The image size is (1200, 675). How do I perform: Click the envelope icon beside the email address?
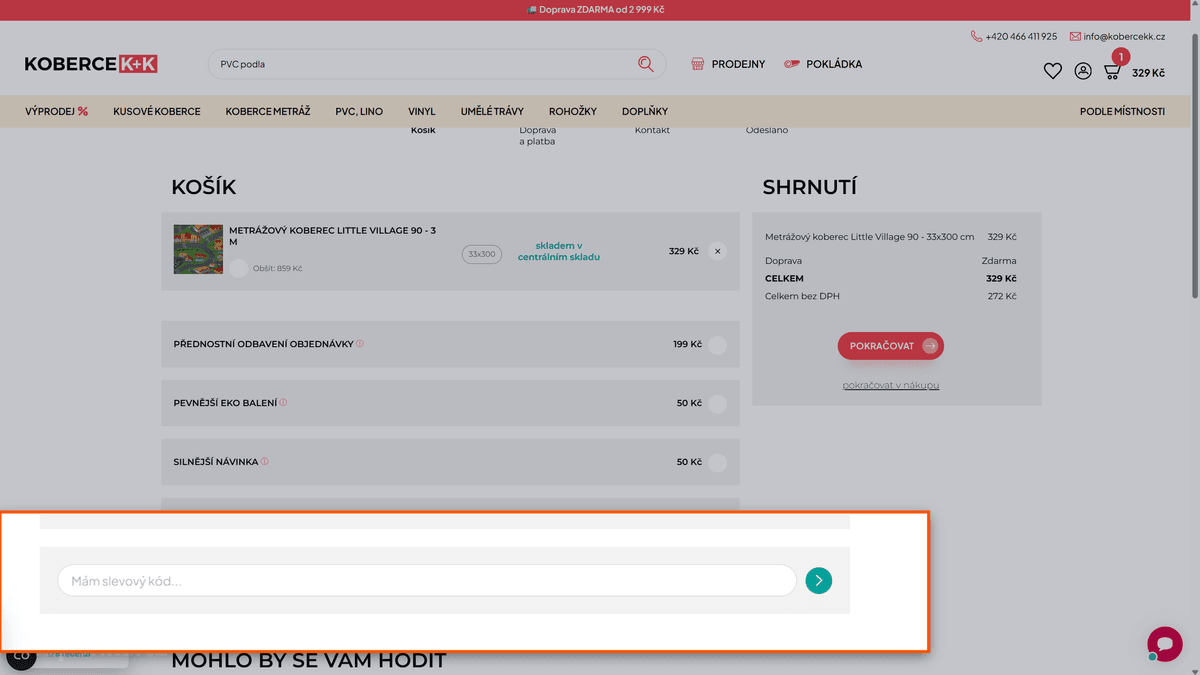pos(1075,36)
